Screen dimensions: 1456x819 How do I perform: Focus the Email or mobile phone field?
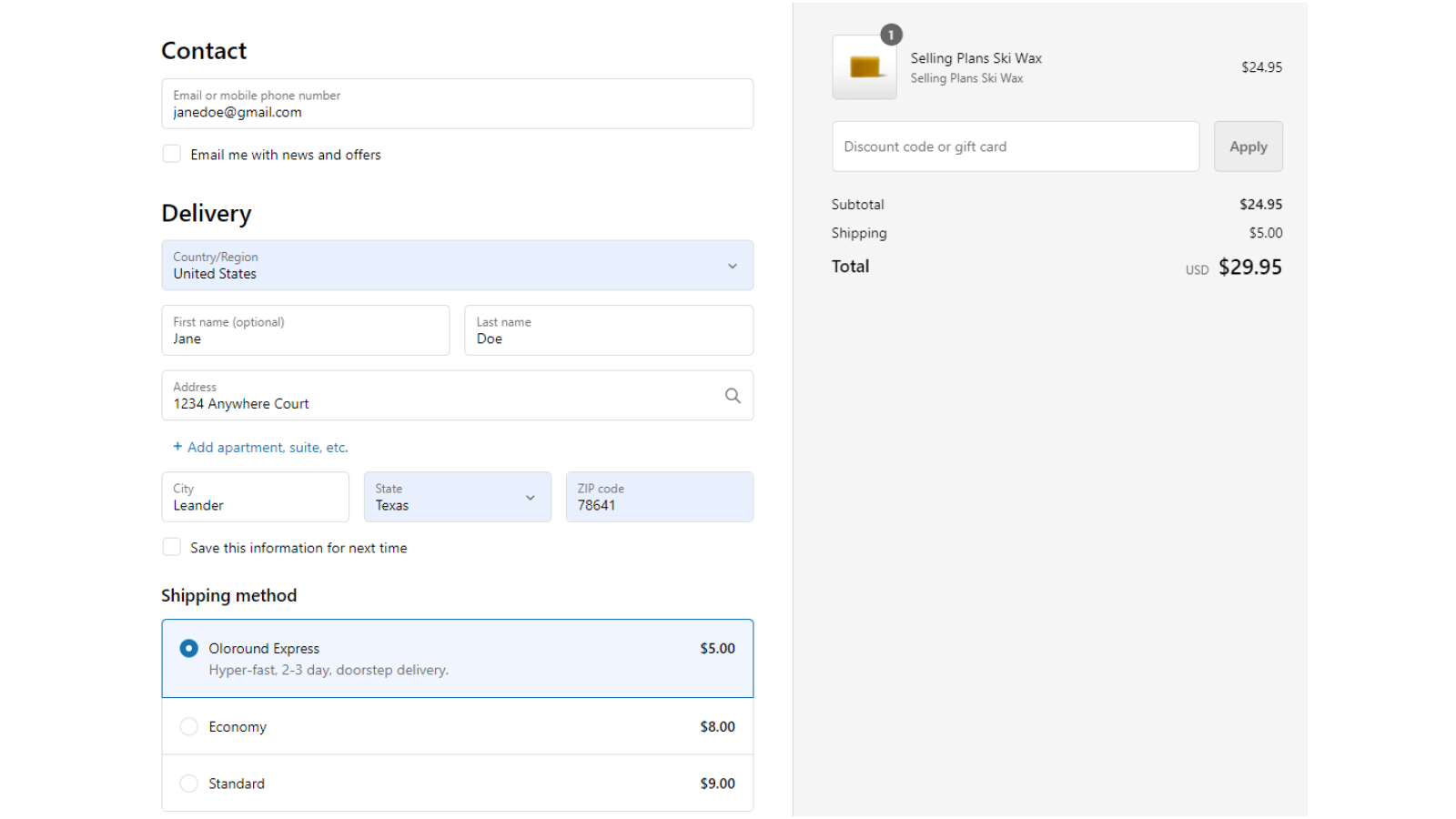click(458, 104)
